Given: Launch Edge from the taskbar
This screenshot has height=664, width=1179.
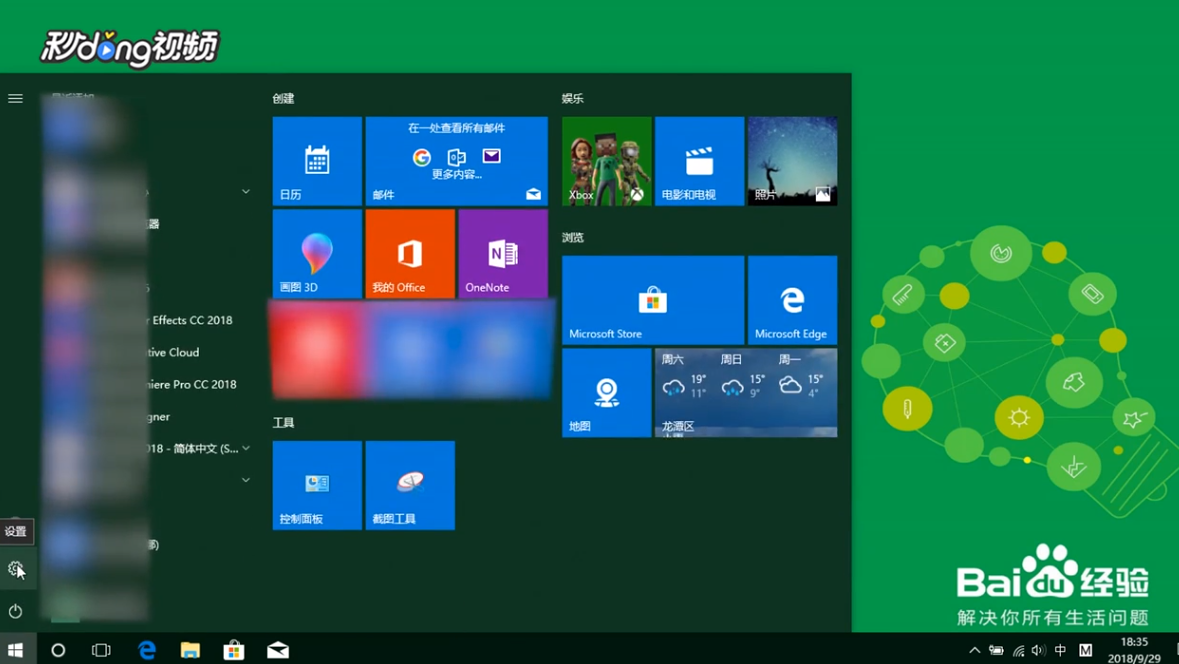Looking at the screenshot, I should tap(147, 650).
